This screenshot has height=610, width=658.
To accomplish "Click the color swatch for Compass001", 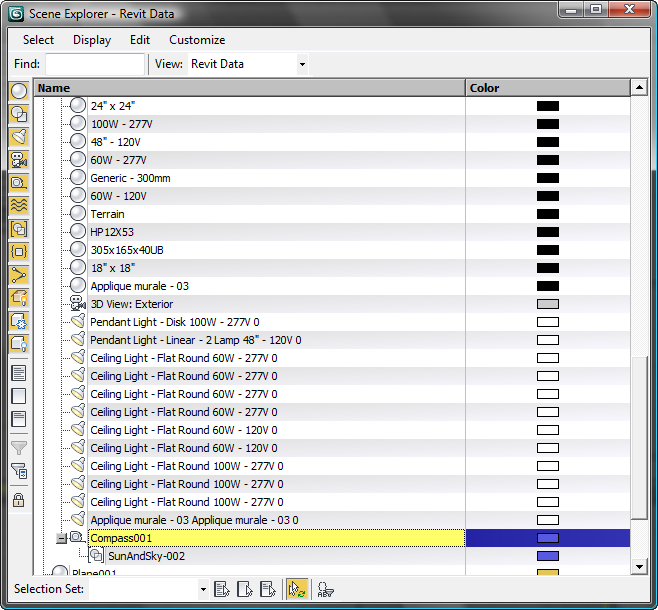I will (x=548, y=538).
